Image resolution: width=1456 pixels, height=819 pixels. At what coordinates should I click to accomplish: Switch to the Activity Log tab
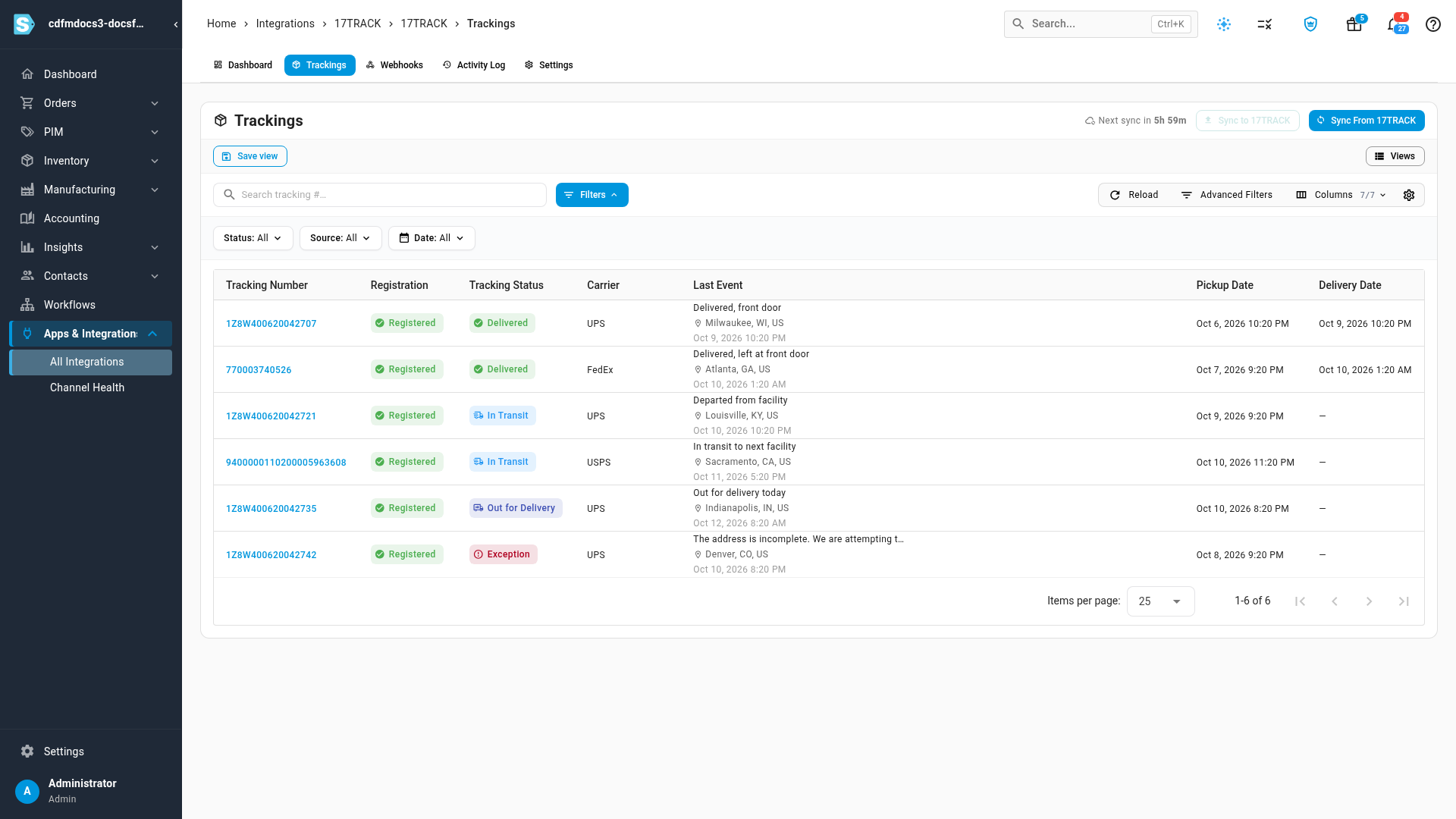click(474, 65)
